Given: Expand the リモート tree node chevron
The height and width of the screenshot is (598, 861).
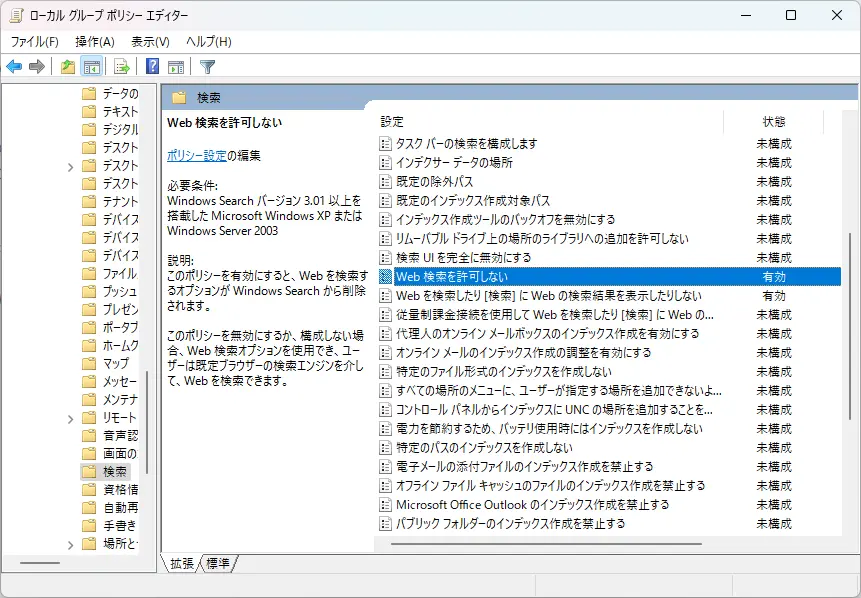Looking at the screenshot, I should click(x=70, y=419).
